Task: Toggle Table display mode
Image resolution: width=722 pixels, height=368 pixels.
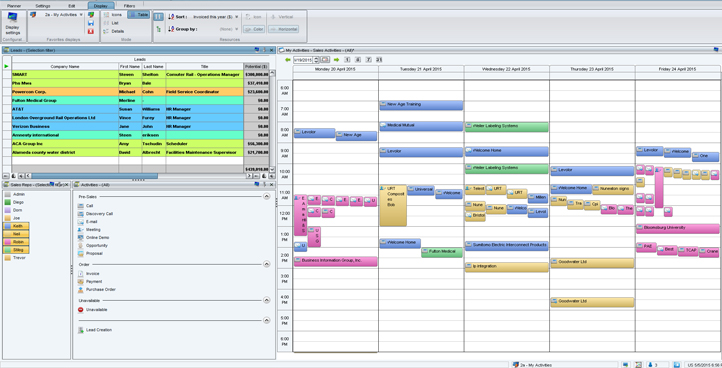Action: pyautogui.click(x=139, y=15)
